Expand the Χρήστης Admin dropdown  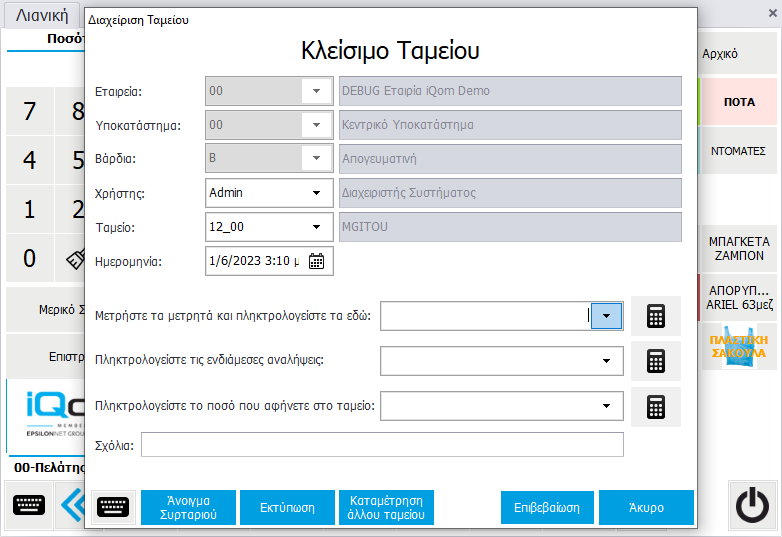(x=317, y=193)
